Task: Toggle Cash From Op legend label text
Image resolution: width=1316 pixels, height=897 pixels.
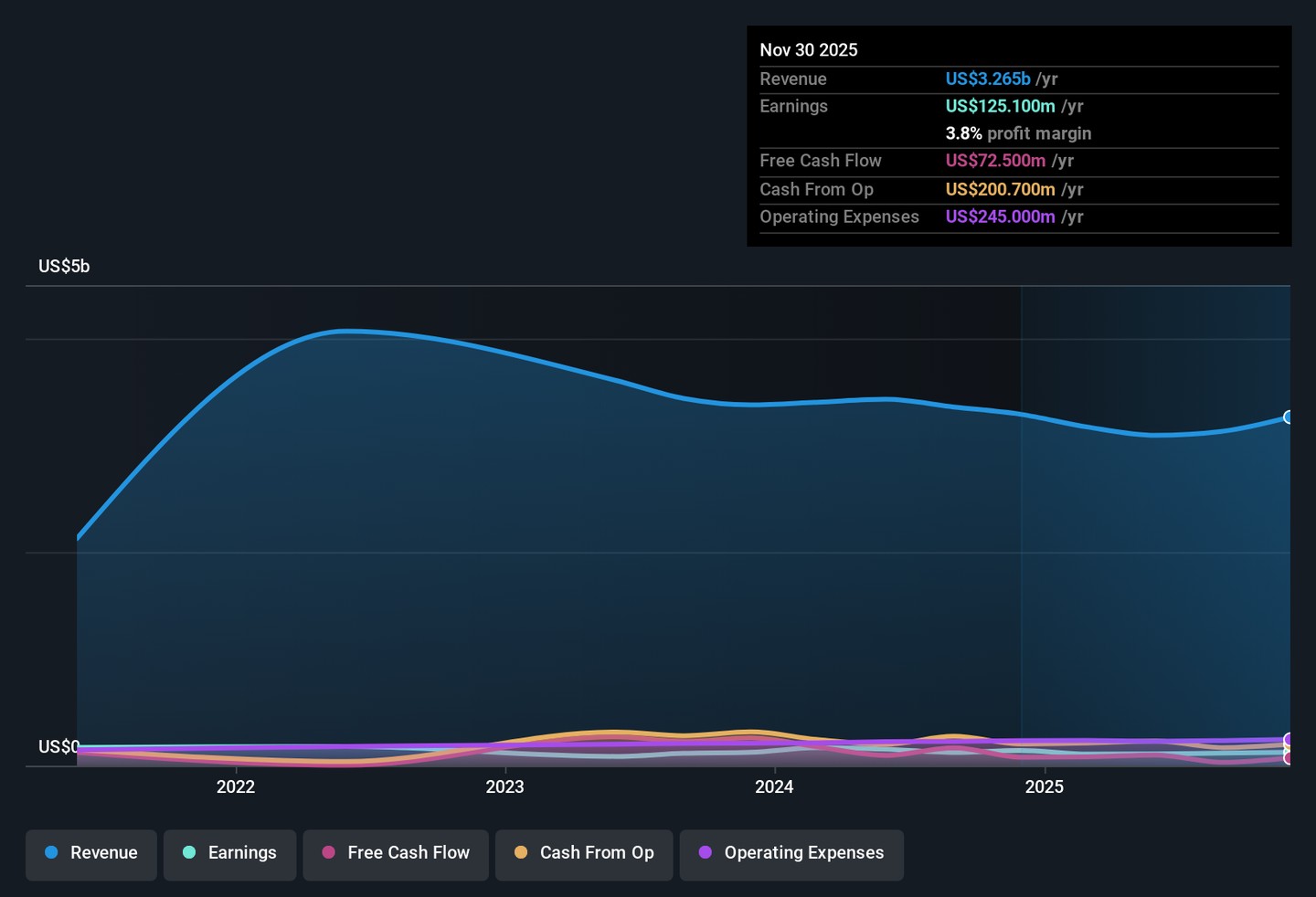Action: click(x=597, y=852)
